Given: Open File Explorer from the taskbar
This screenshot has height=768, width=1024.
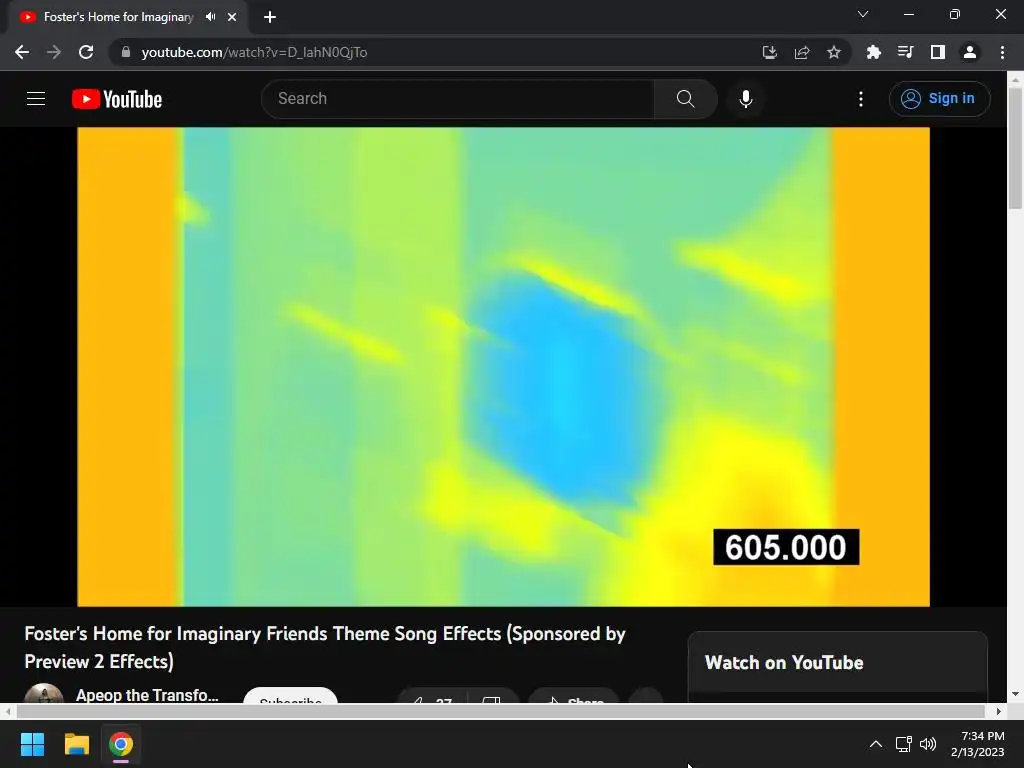Looking at the screenshot, I should click(x=76, y=744).
